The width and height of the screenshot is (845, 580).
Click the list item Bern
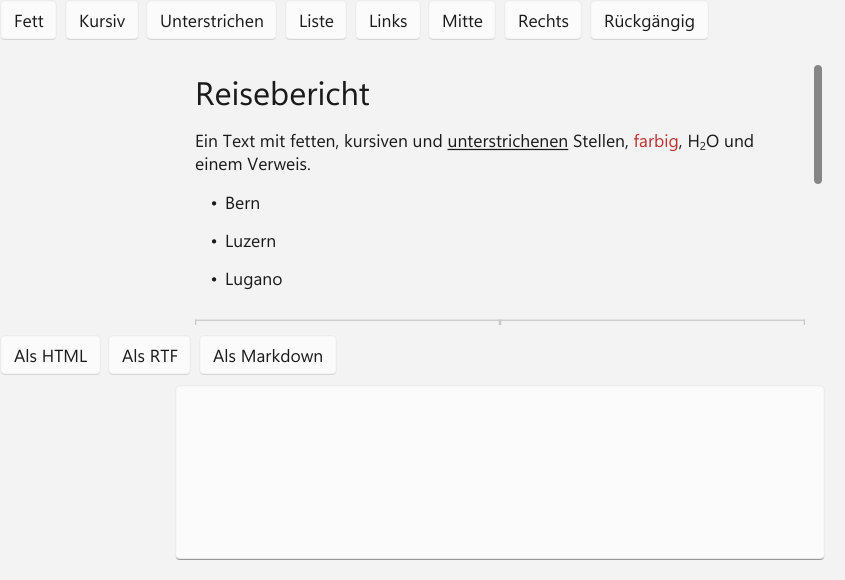click(x=243, y=203)
